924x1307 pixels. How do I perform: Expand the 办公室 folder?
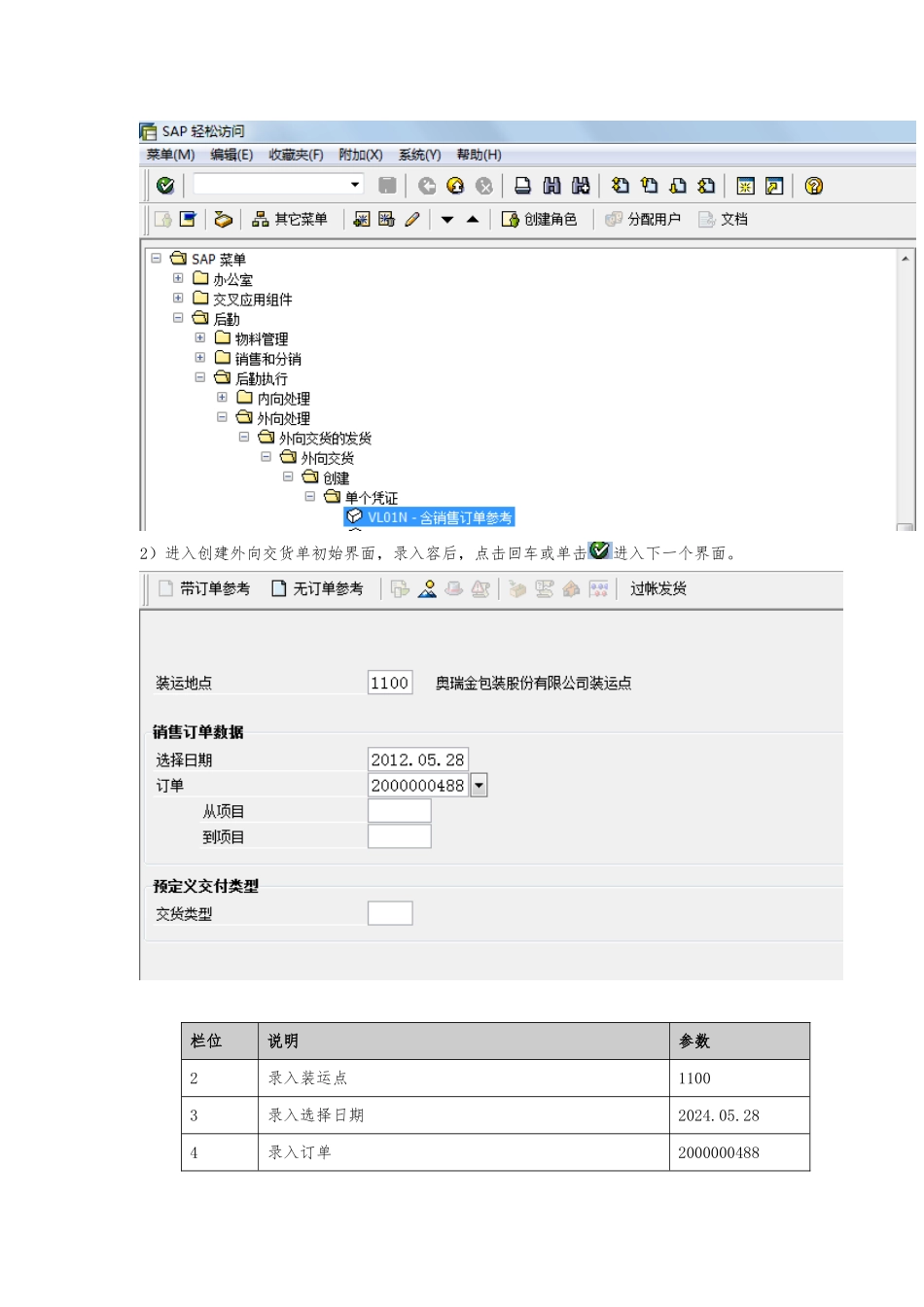pyautogui.click(x=178, y=278)
